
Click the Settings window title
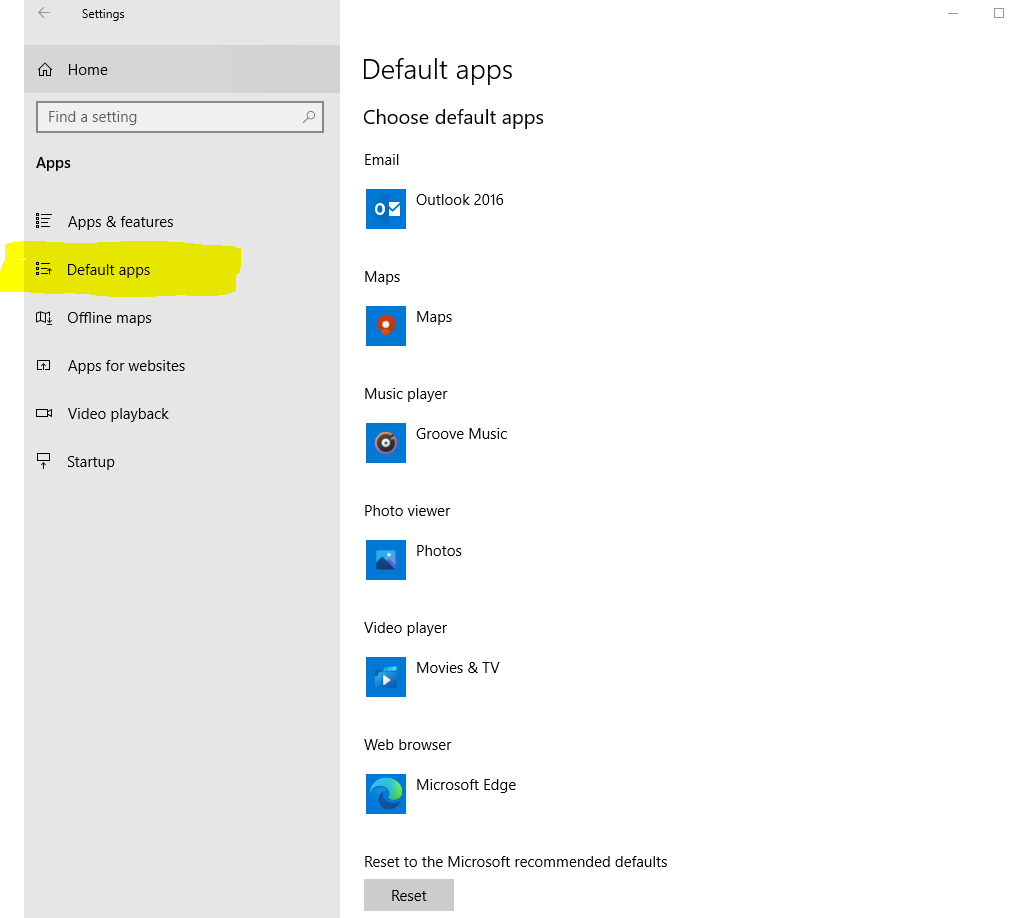point(103,14)
